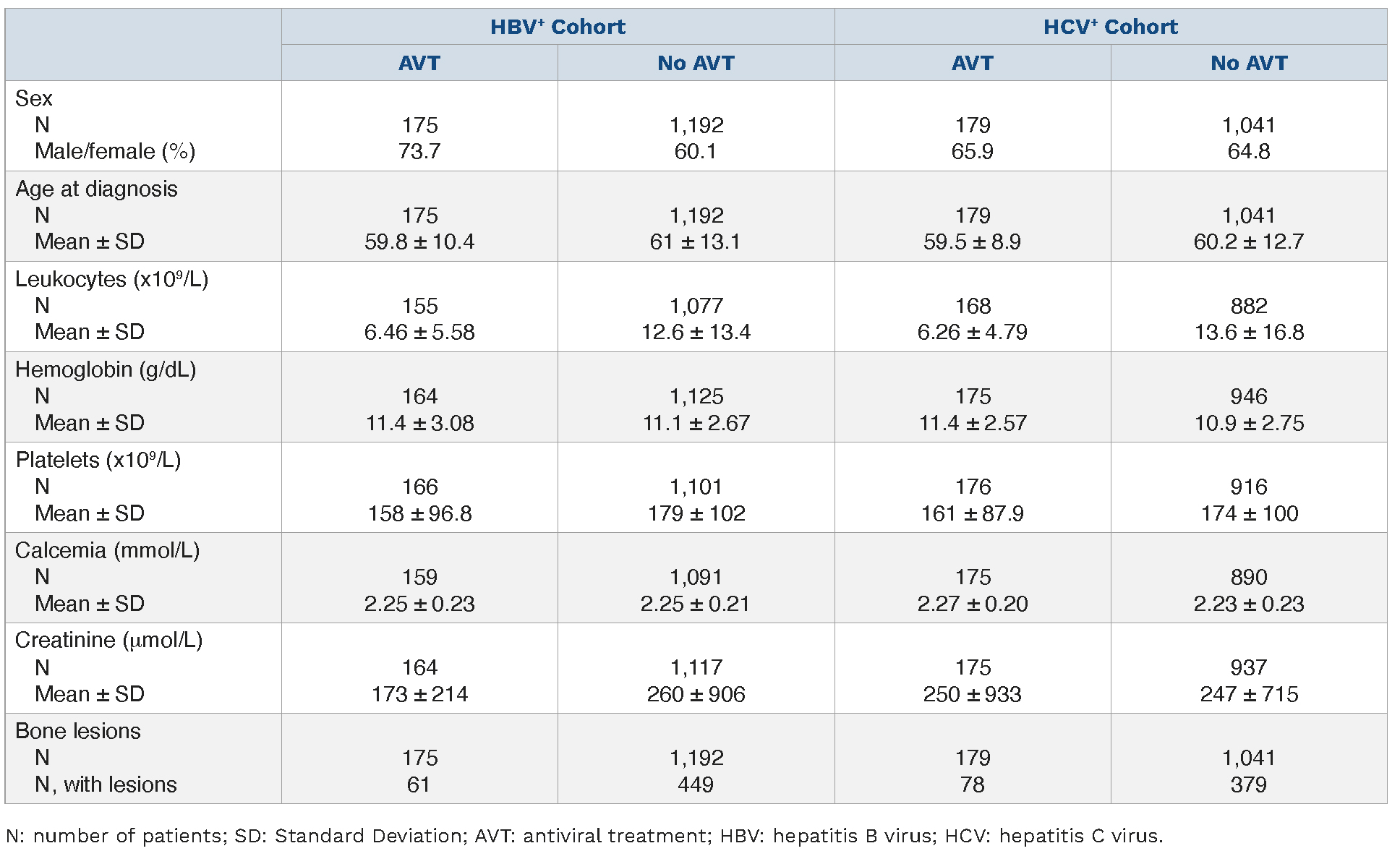Click the HBV+ Cohort column header

(x=558, y=27)
